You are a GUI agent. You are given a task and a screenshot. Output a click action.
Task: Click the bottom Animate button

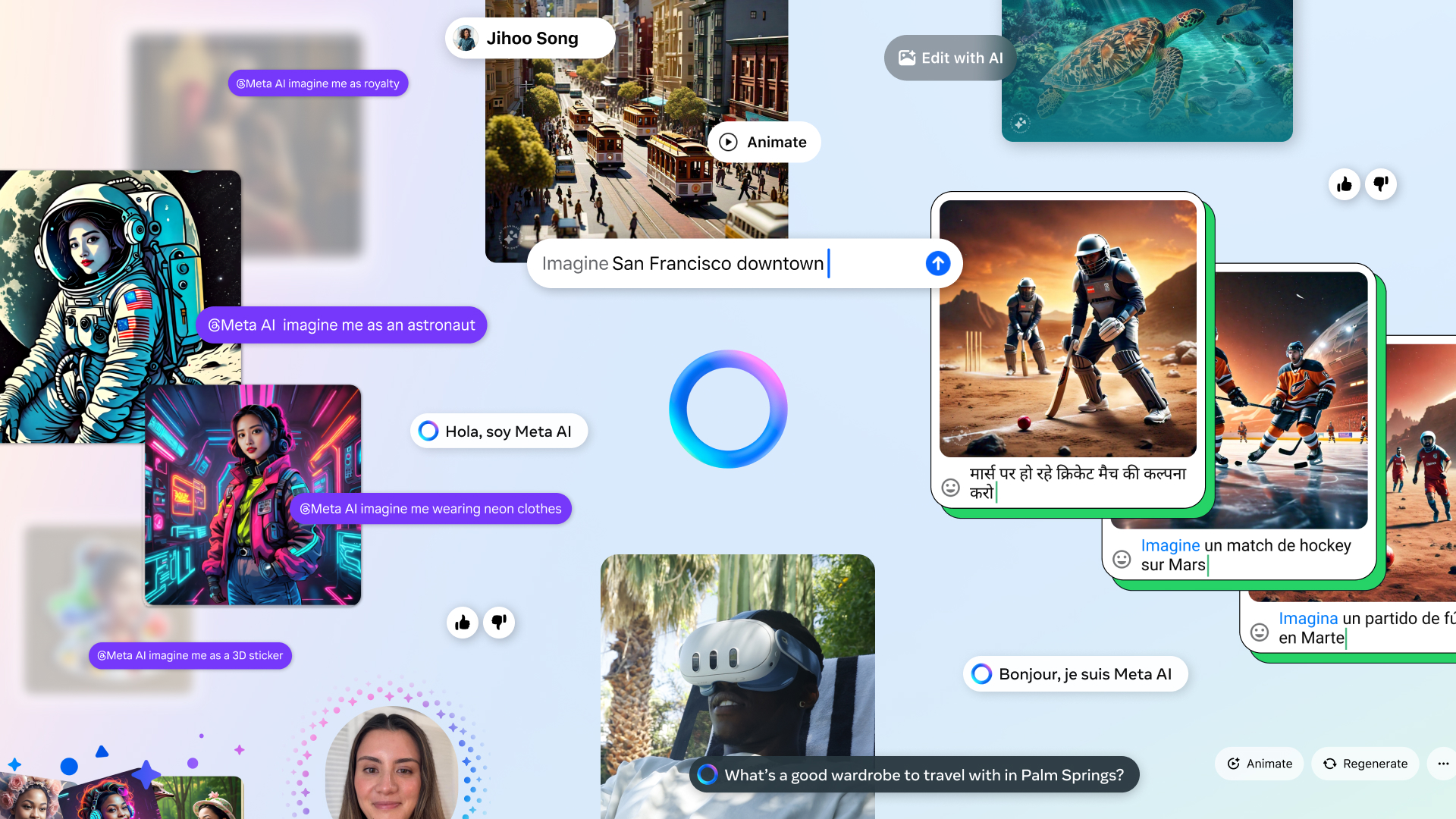(x=1260, y=764)
